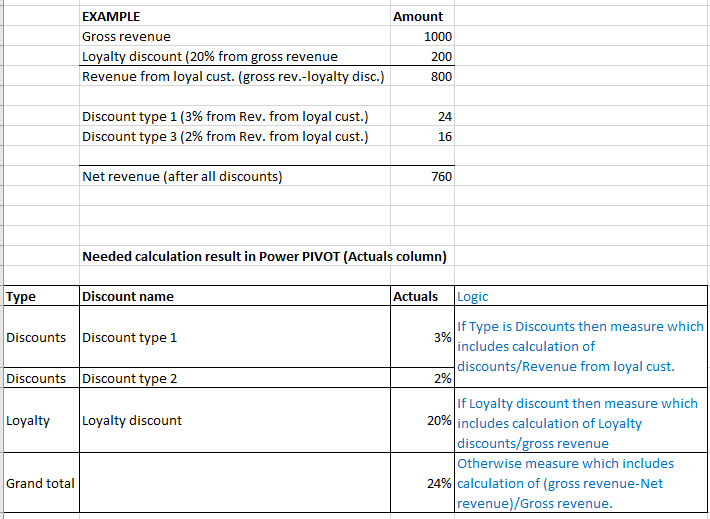Select Discounts type cell beside Discount type 1

41,337
